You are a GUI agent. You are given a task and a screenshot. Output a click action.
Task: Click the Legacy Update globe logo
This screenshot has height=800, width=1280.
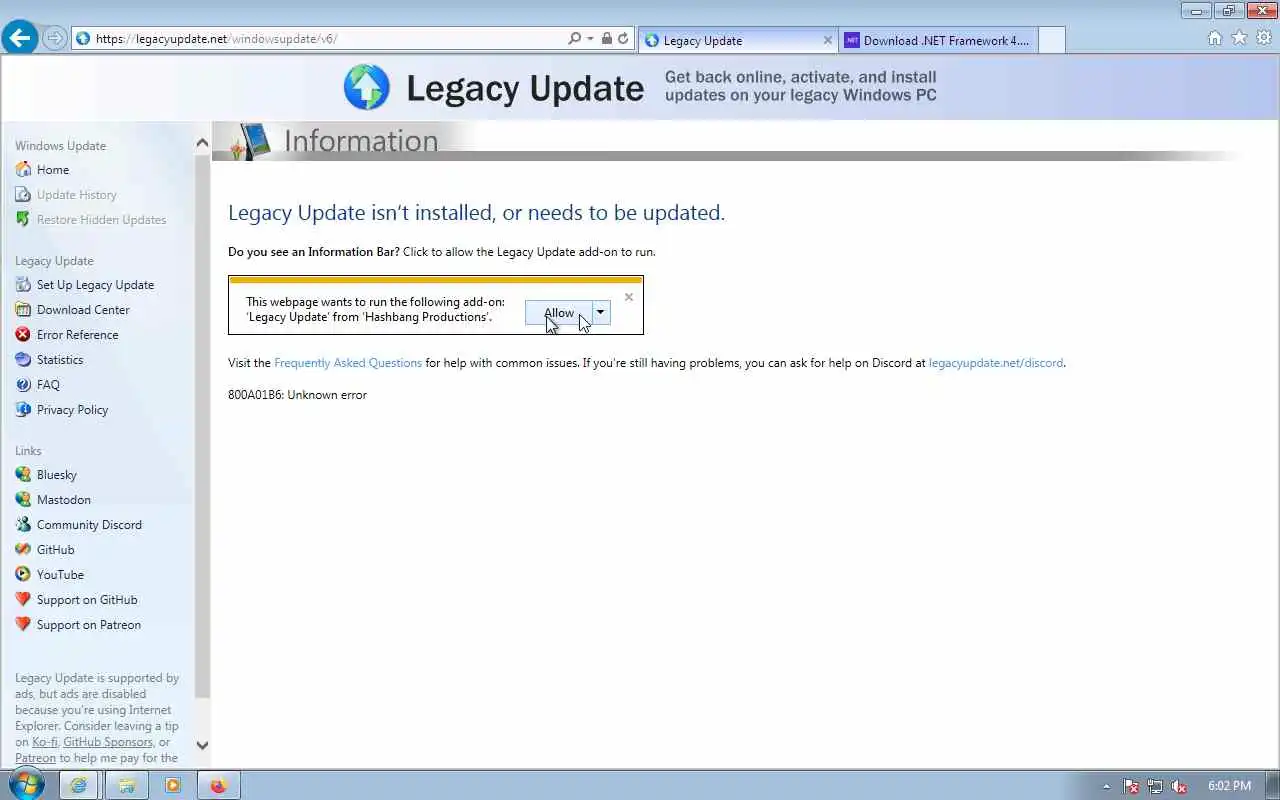click(x=367, y=87)
